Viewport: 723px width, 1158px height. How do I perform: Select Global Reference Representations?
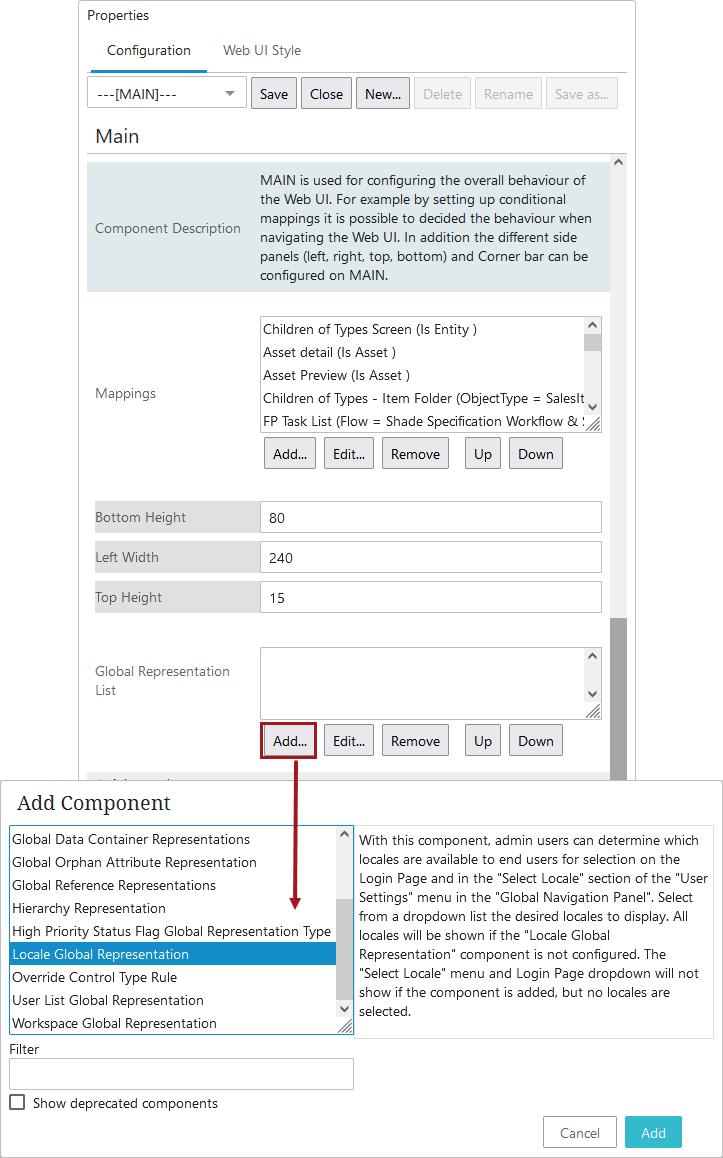pos(173,885)
